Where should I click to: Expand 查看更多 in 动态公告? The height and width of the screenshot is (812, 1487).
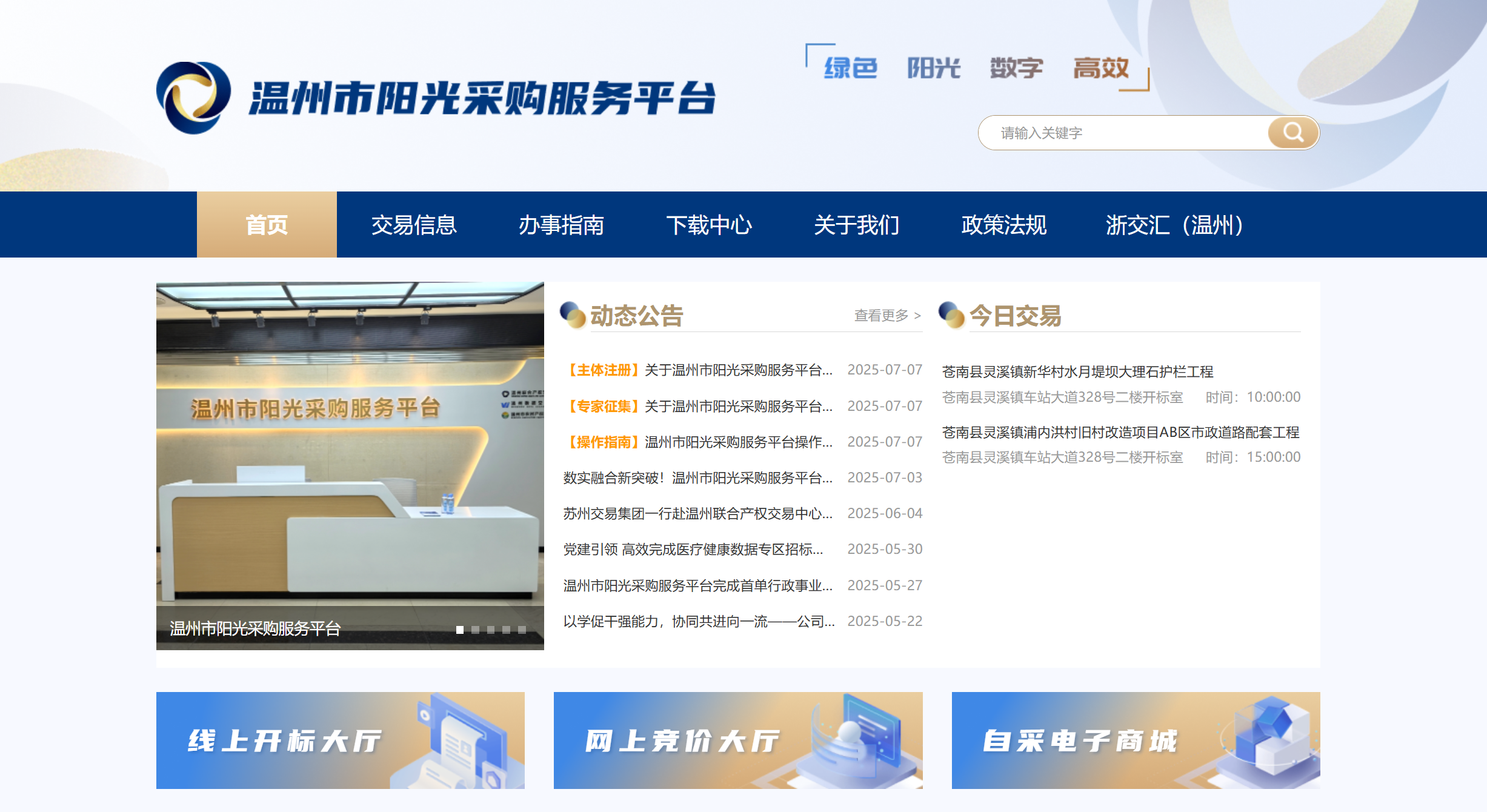[x=882, y=316]
